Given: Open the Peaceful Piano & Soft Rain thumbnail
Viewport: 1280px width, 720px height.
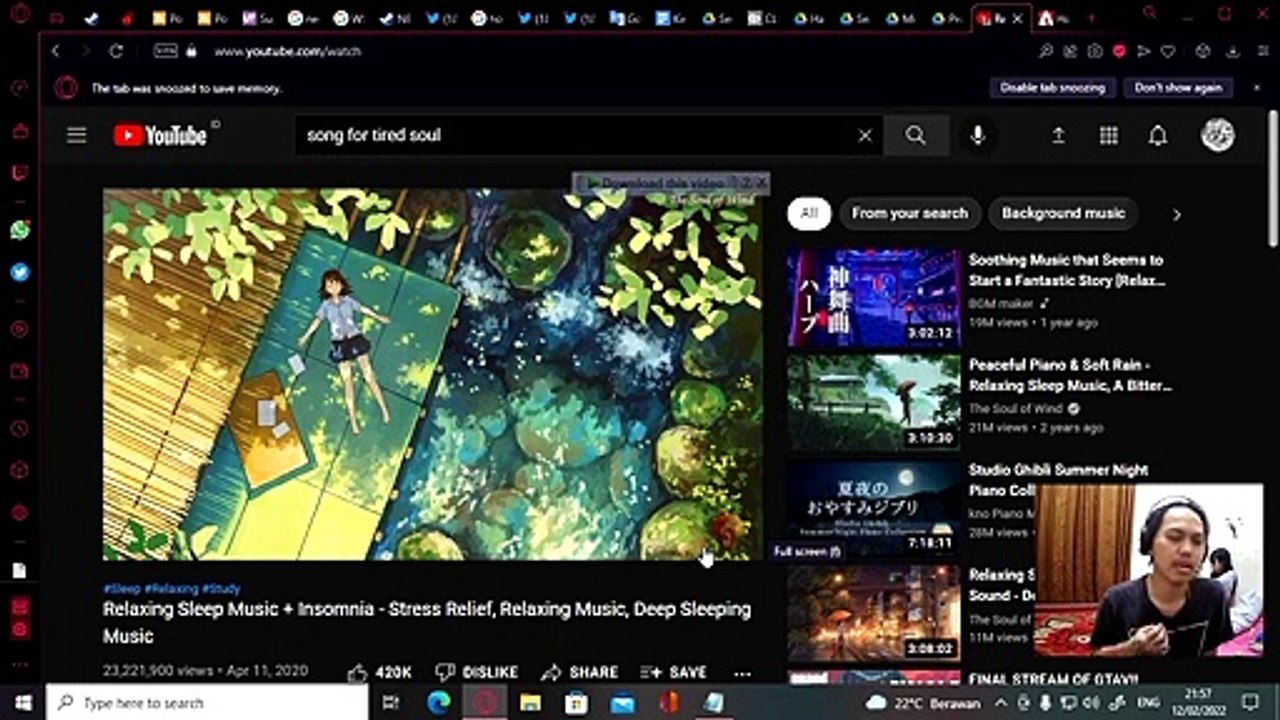Looking at the screenshot, I should click(873, 403).
